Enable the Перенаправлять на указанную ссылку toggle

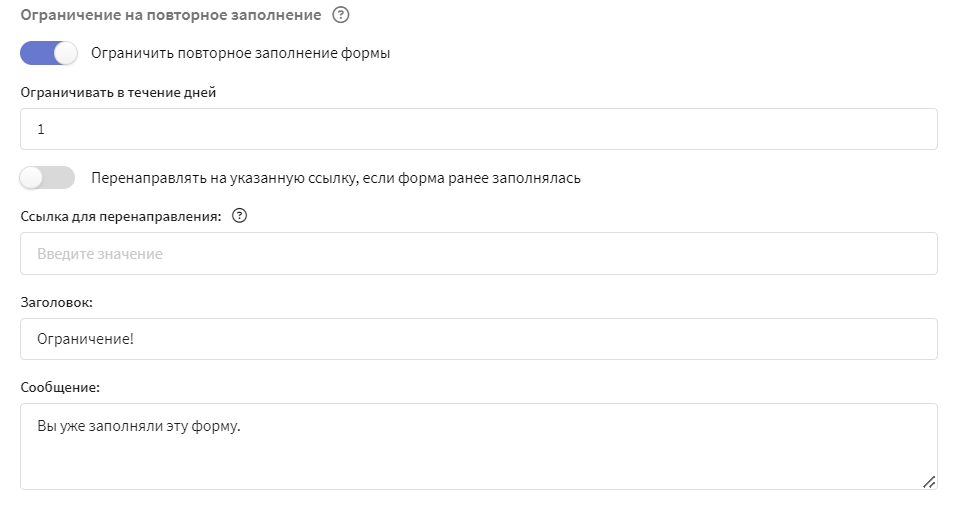click(48, 178)
